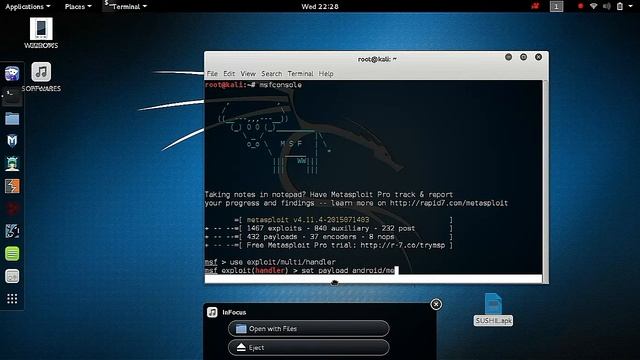Click the red icon left of workspace indicator
640x360 pixels.
coord(535,7)
